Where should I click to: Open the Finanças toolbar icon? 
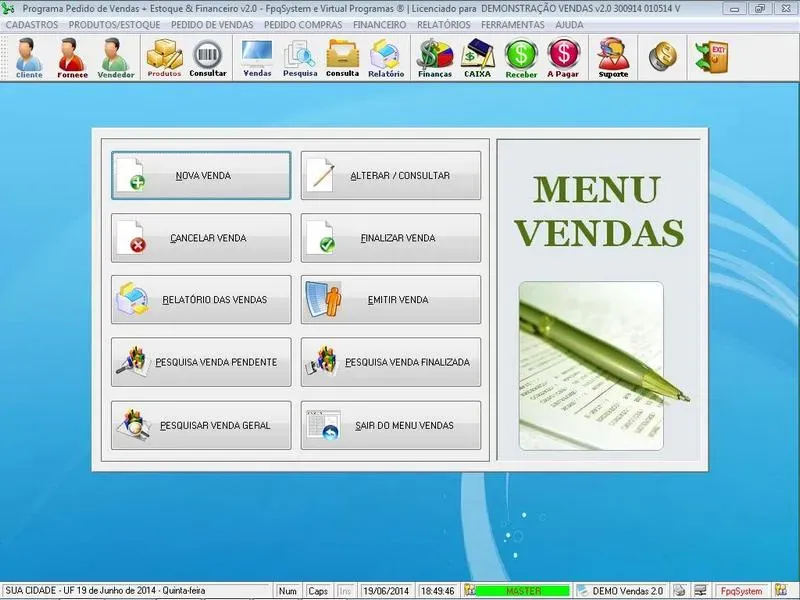coord(435,58)
